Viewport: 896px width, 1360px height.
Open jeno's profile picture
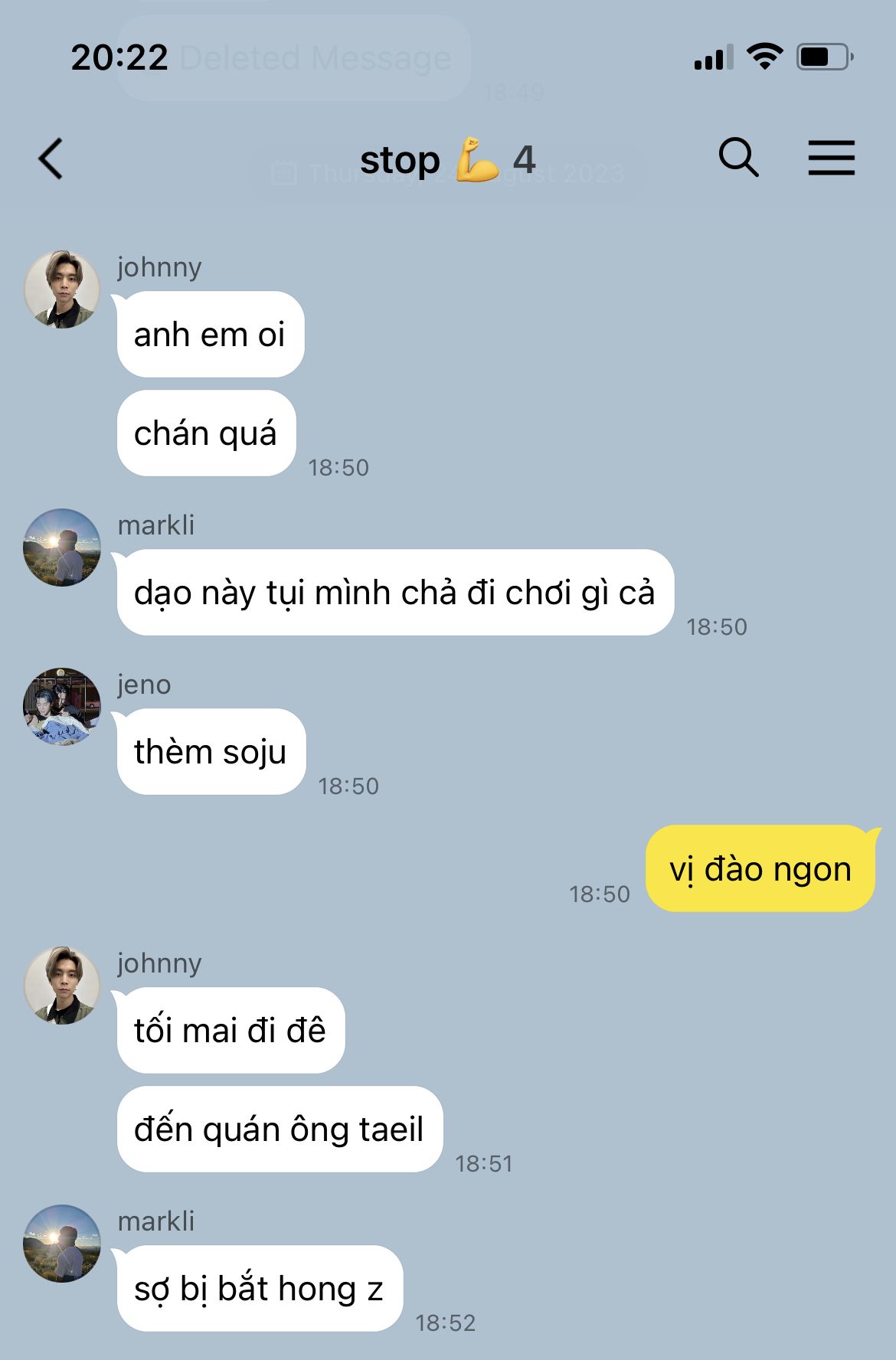point(62,707)
